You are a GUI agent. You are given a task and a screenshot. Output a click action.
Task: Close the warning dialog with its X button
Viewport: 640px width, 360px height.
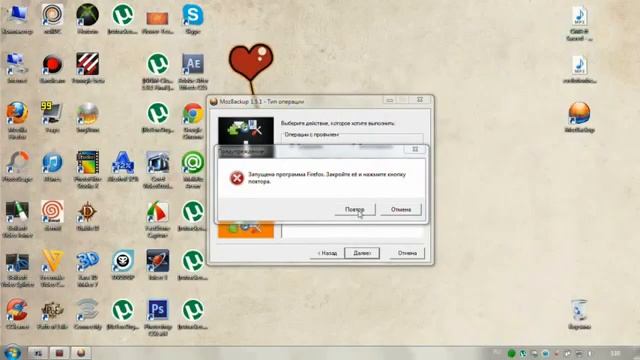click(415, 149)
